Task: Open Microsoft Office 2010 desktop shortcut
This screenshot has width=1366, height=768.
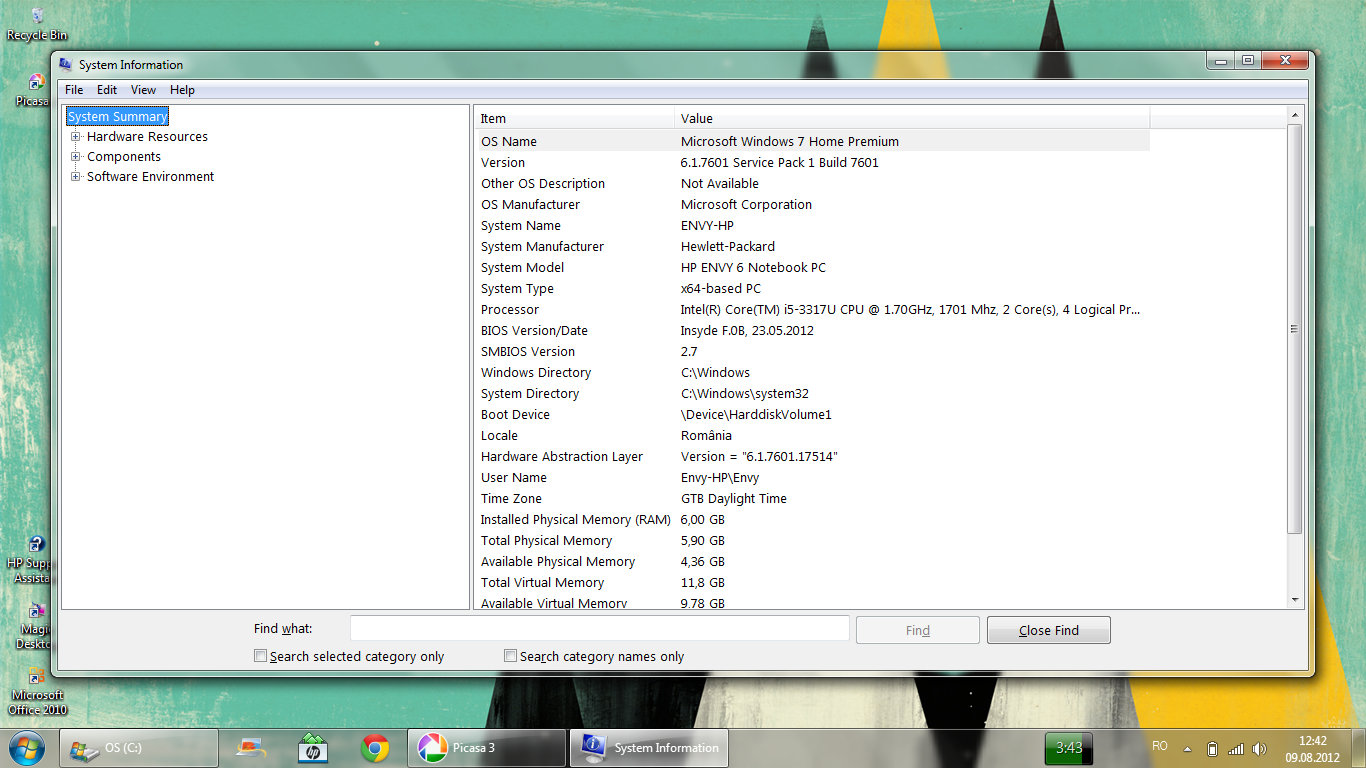Action: tap(37, 688)
